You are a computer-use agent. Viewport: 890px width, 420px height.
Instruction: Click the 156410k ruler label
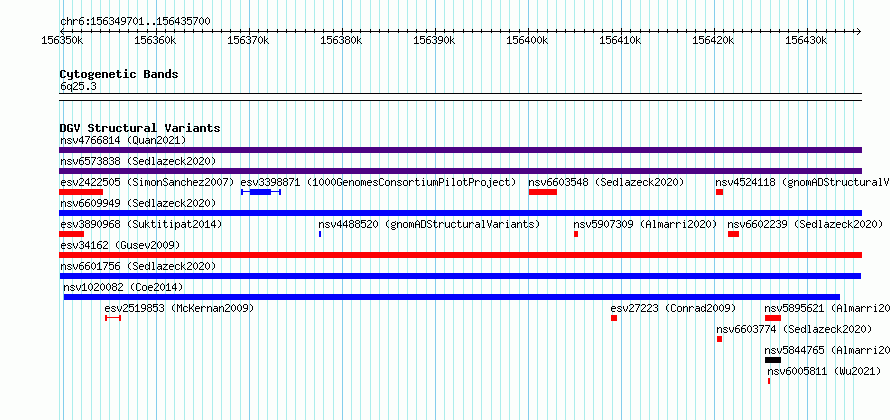[x=621, y=41]
